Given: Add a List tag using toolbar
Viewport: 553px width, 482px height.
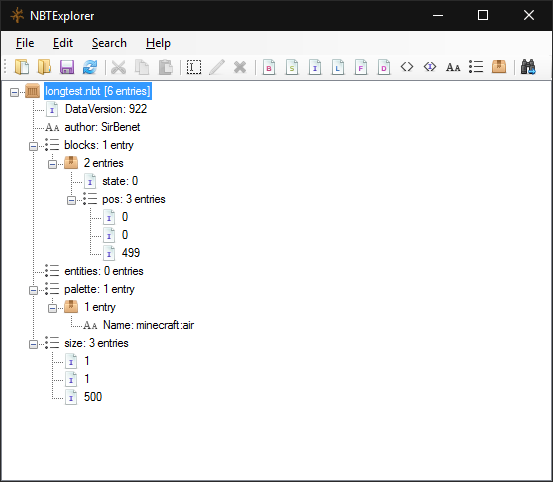Looking at the screenshot, I should [x=476, y=67].
